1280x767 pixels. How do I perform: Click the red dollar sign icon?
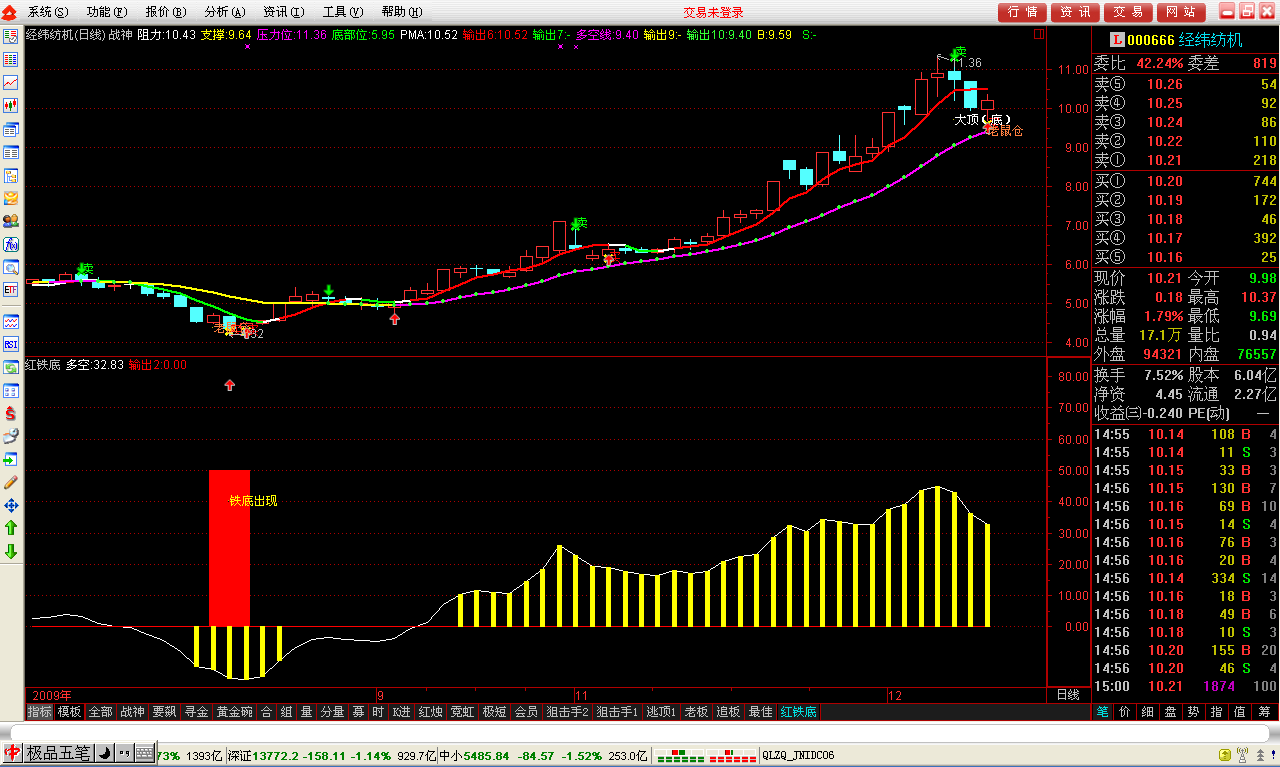point(11,413)
